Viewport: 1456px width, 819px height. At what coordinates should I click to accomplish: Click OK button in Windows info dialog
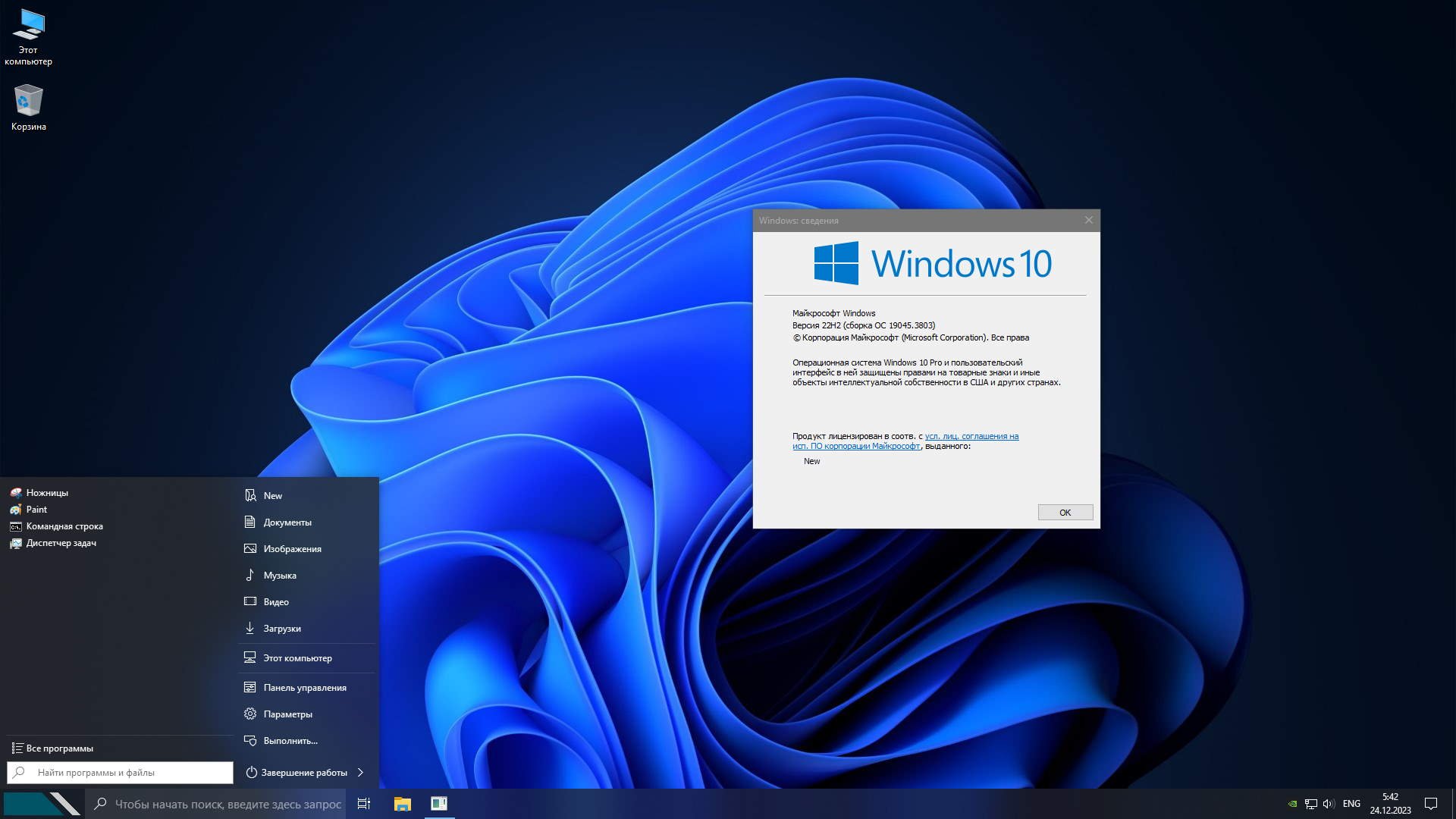pyautogui.click(x=1065, y=512)
